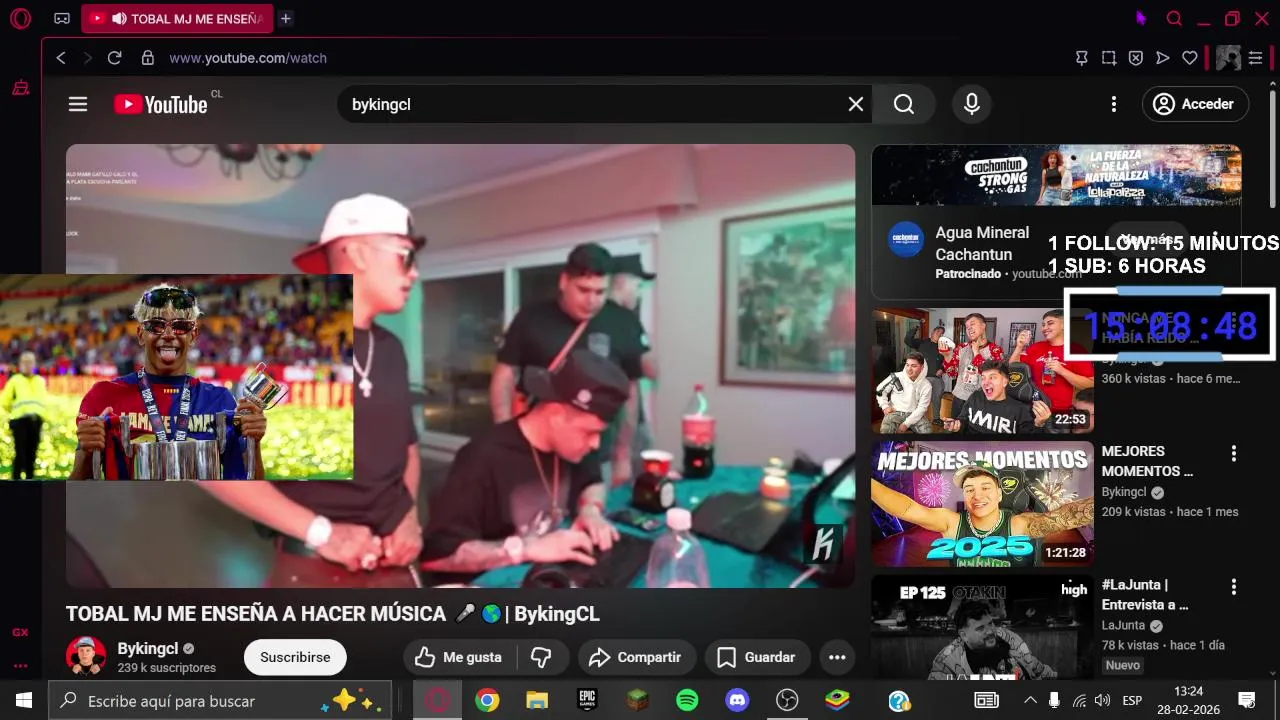Open MEJORES MOMENTOS 2025 thumbnail
The width and height of the screenshot is (1280, 720).
click(x=982, y=504)
